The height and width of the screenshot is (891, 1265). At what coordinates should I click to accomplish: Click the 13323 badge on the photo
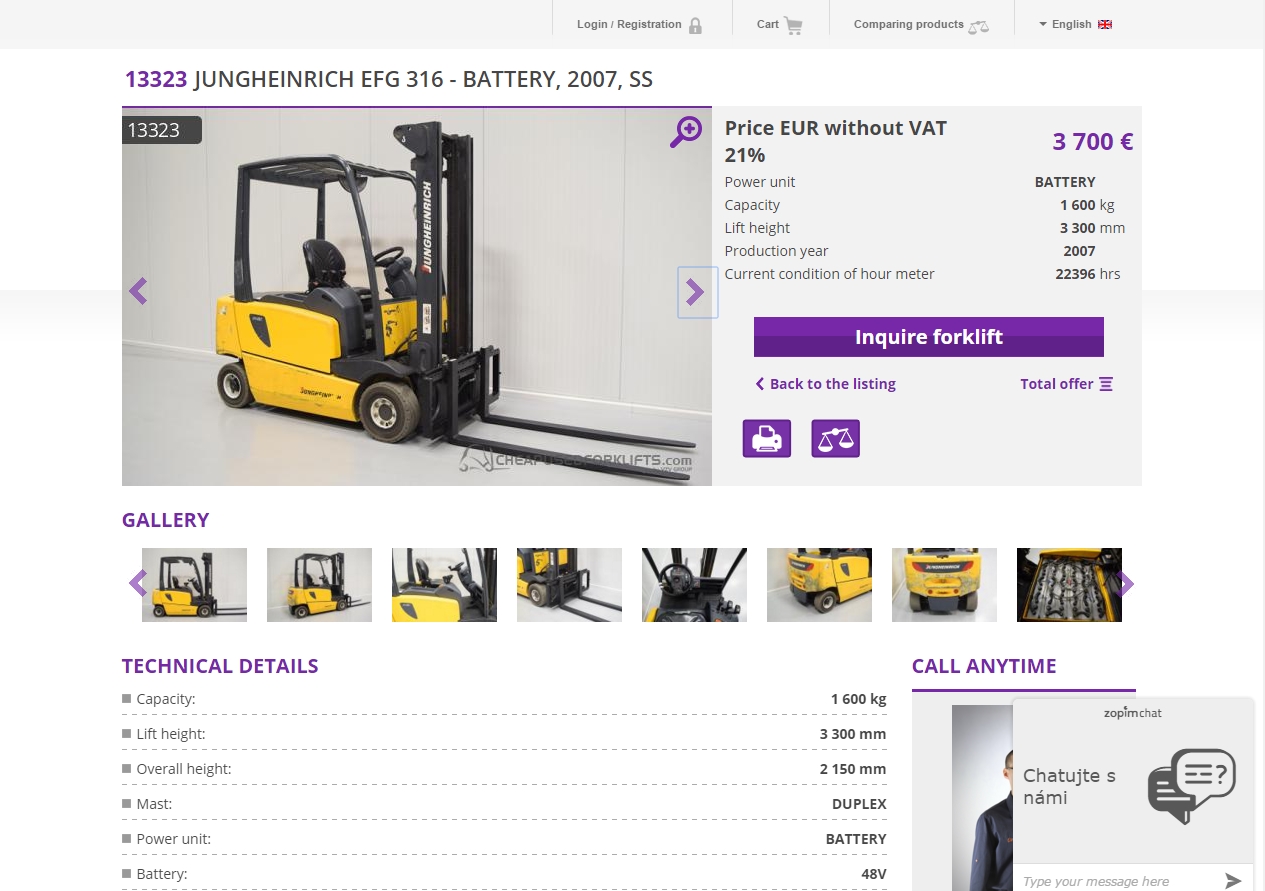(161, 130)
